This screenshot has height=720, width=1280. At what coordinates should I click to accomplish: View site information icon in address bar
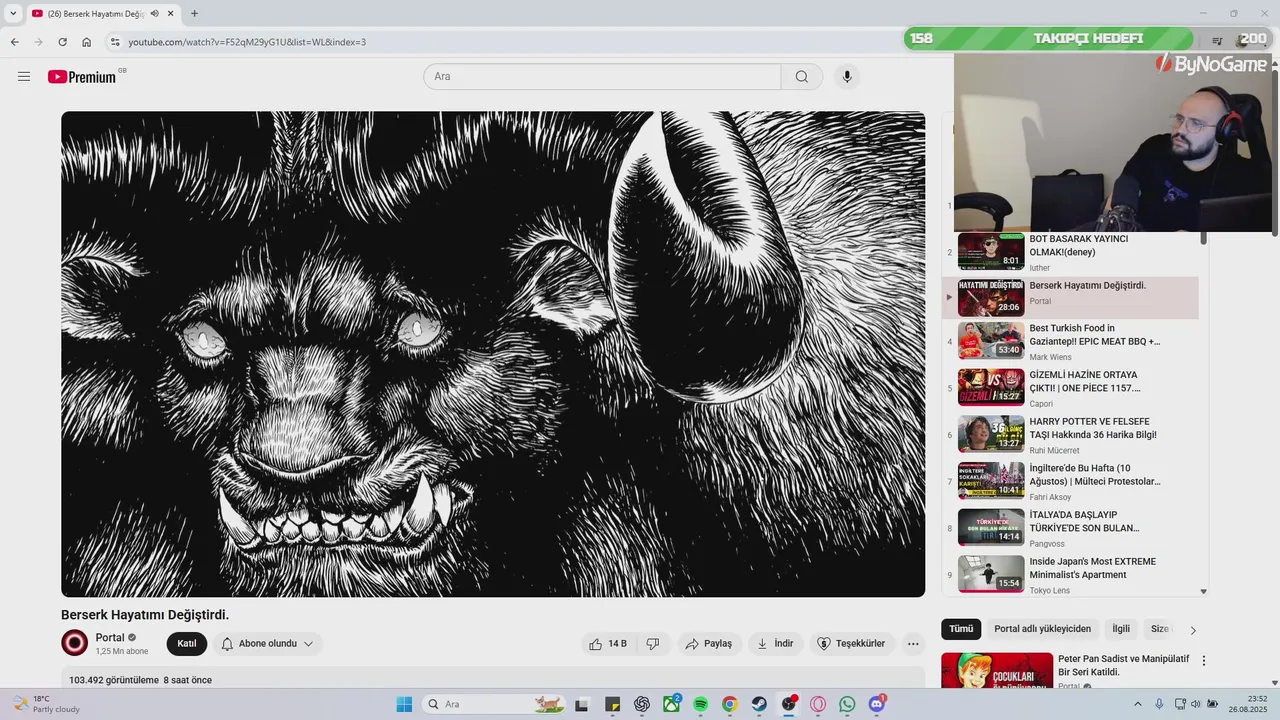click(x=115, y=42)
